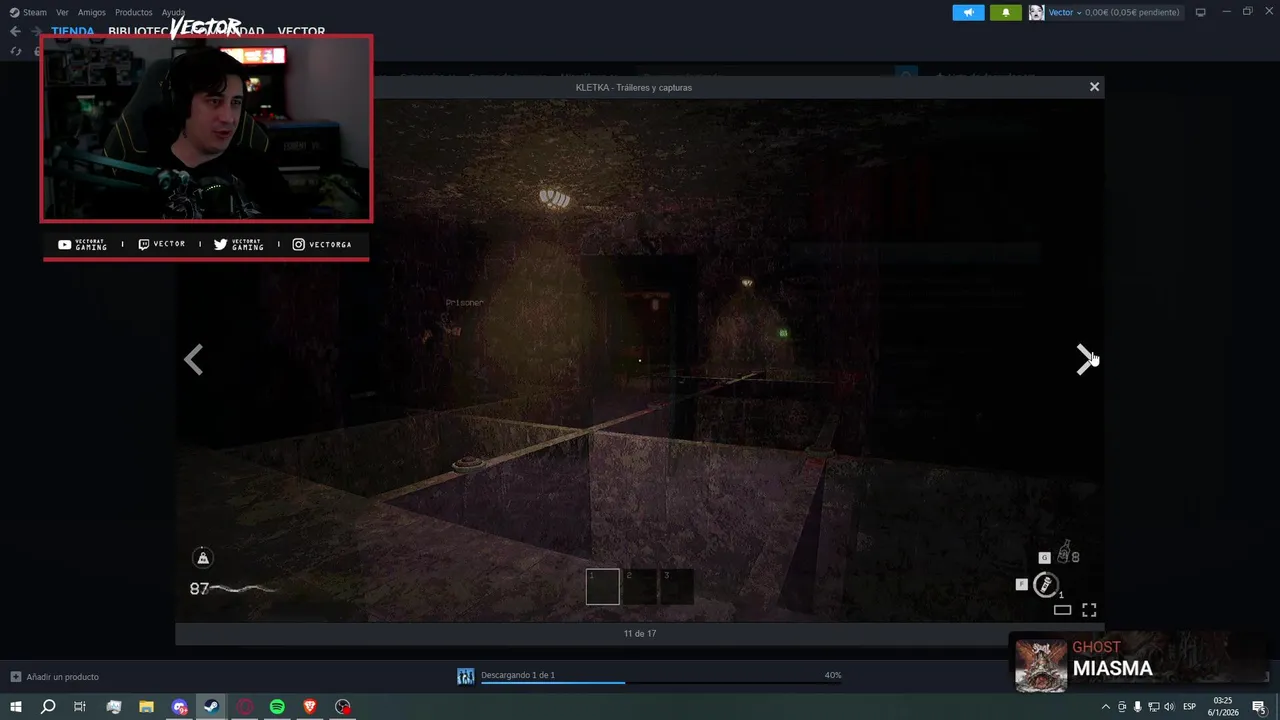Screen dimensions: 1280x720
Task: Open Steam from the taskbar
Action: (x=212, y=707)
